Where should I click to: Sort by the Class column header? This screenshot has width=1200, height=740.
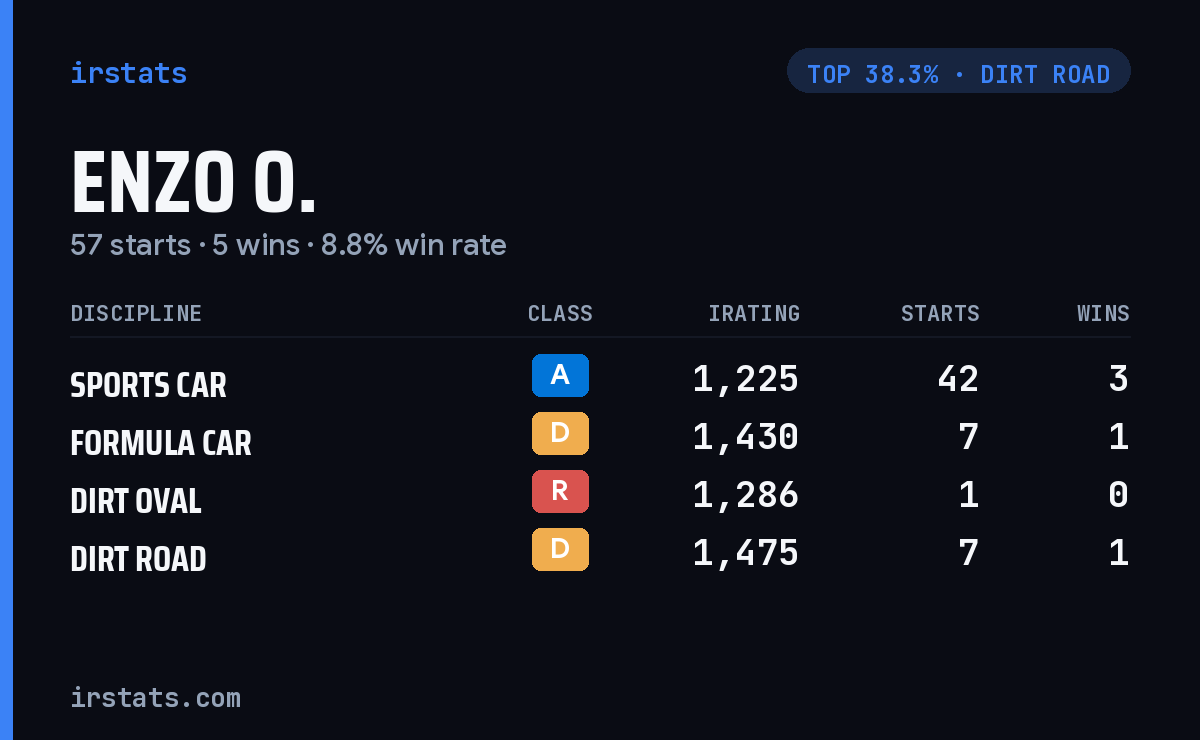560,314
